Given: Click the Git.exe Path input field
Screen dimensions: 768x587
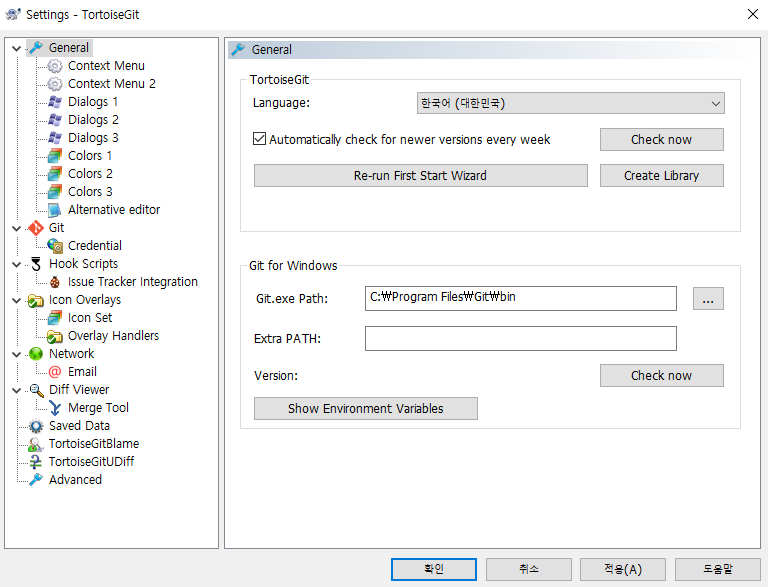Looking at the screenshot, I should pyautogui.click(x=521, y=298).
